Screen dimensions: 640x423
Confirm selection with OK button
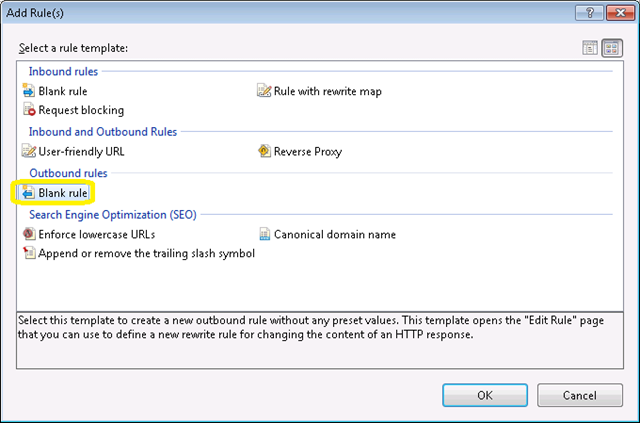tap(485, 395)
